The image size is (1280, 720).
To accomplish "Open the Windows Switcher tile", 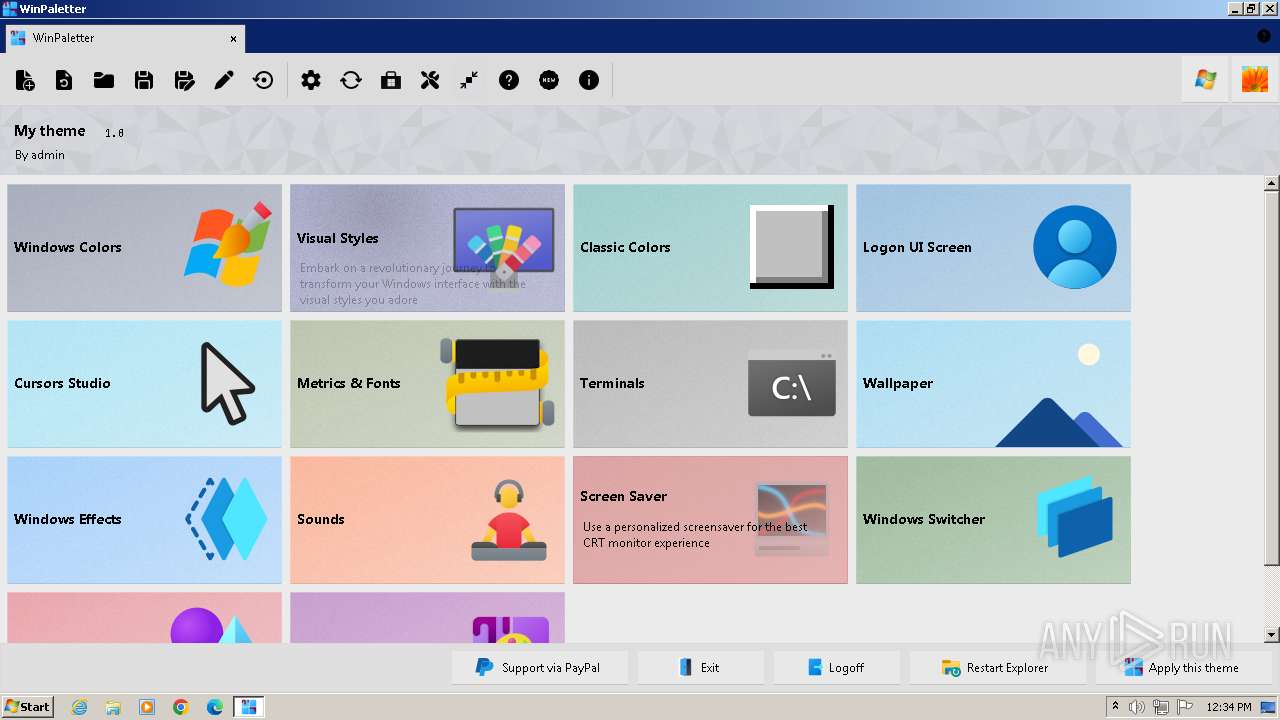I will coord(993,520).
